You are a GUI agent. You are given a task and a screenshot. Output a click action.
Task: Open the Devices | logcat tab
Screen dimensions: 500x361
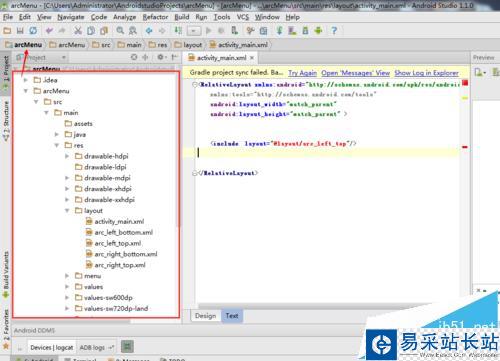pyautogui.click(x=52, y=347)
